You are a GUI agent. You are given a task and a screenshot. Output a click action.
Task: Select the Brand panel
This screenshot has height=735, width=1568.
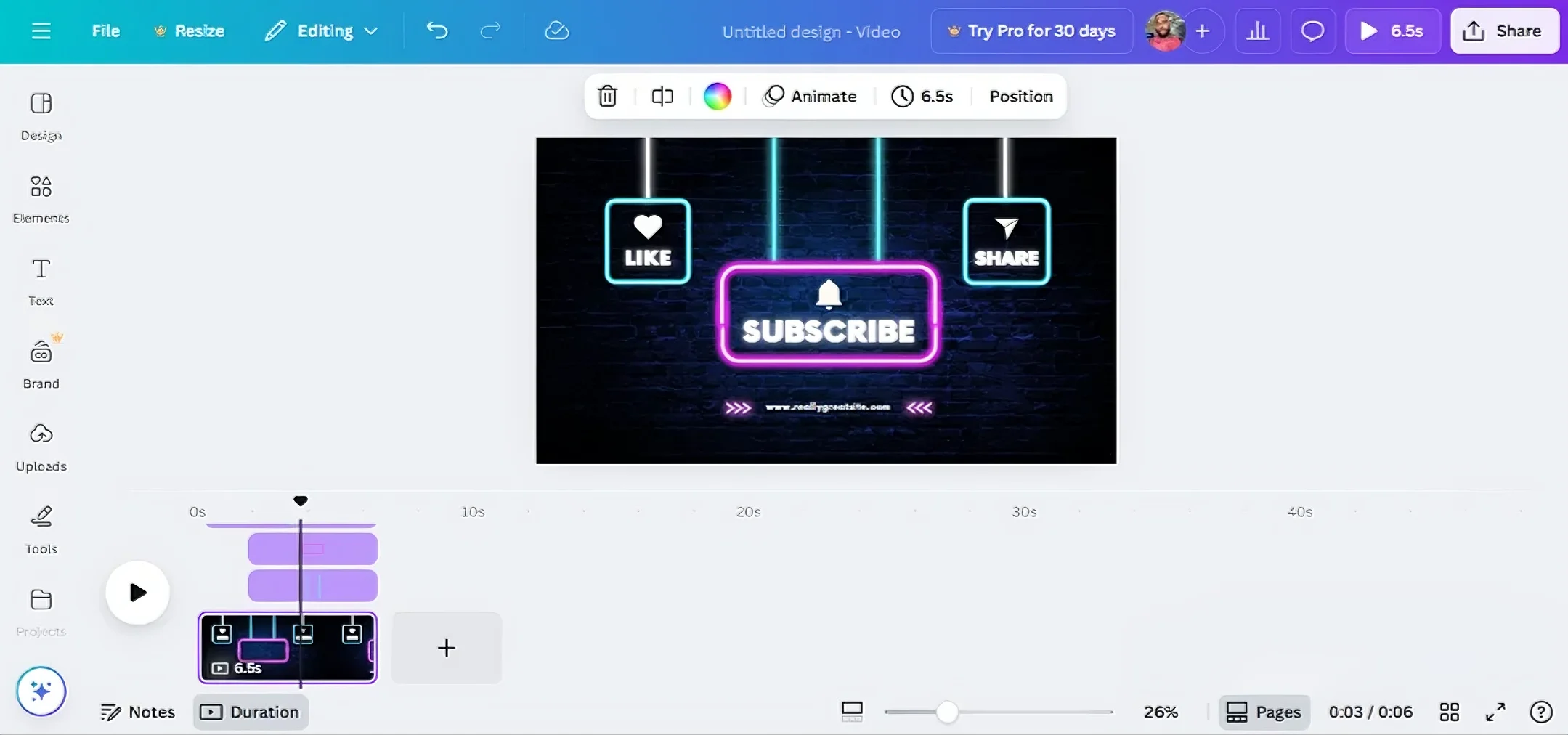(x=41, y=362)
